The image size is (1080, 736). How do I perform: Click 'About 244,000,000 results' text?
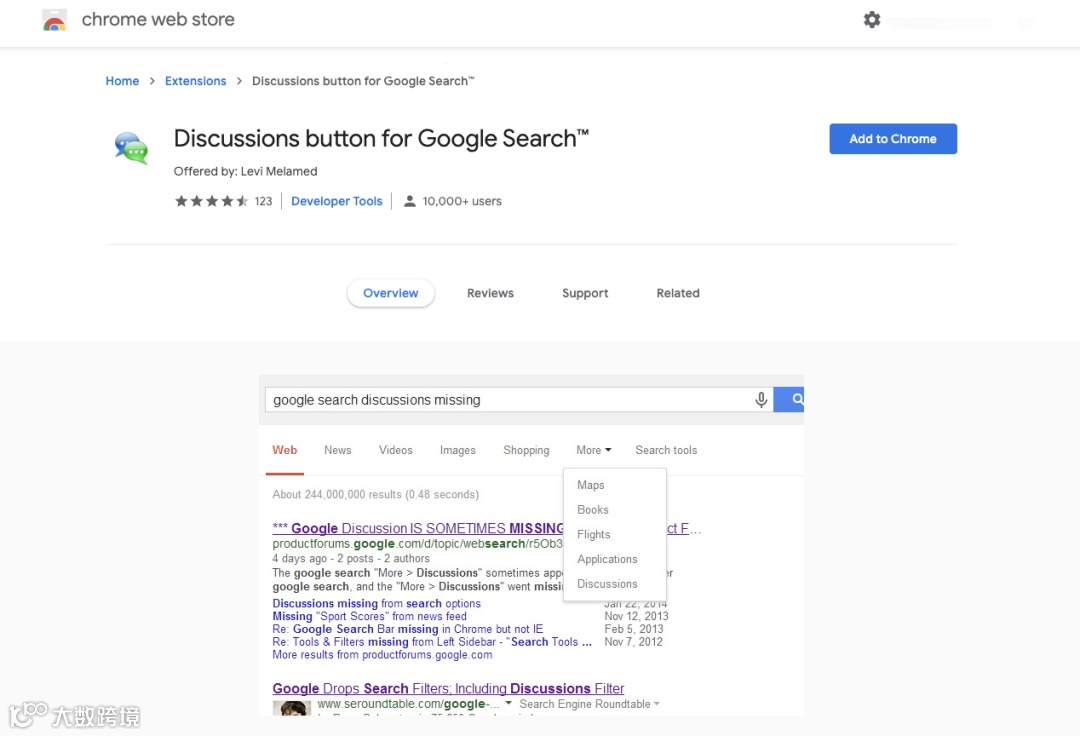[x=375, y=494]
